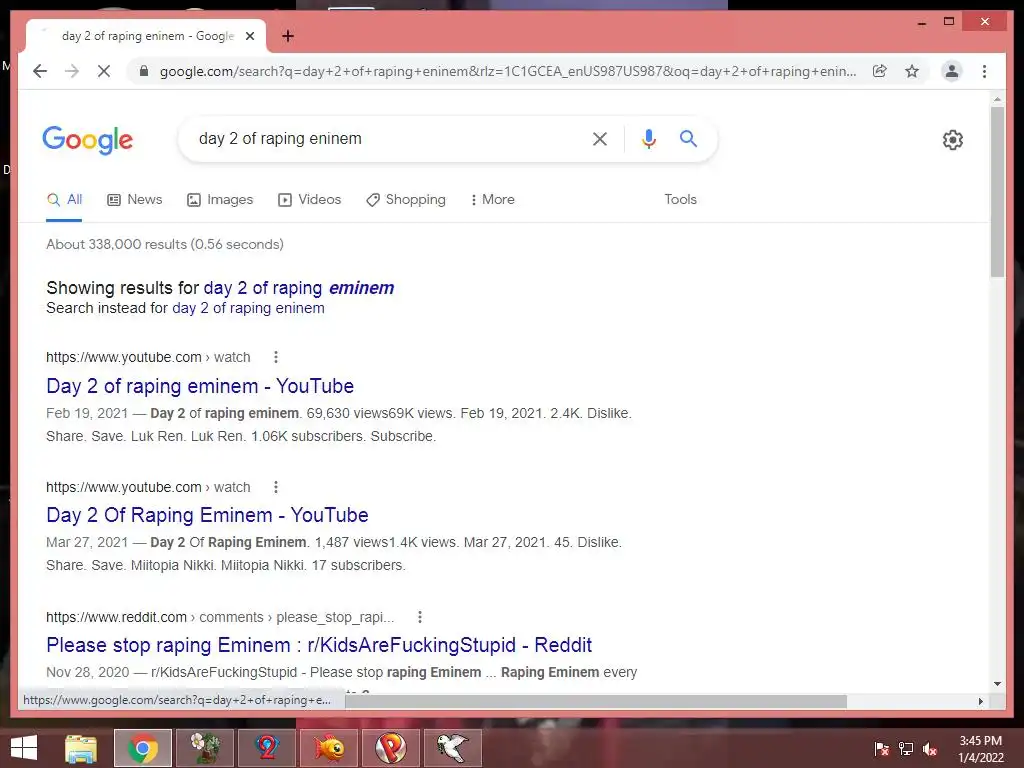1024x768 pixels.
Task: Open the first YouTube result title
Action: point(200,386)
